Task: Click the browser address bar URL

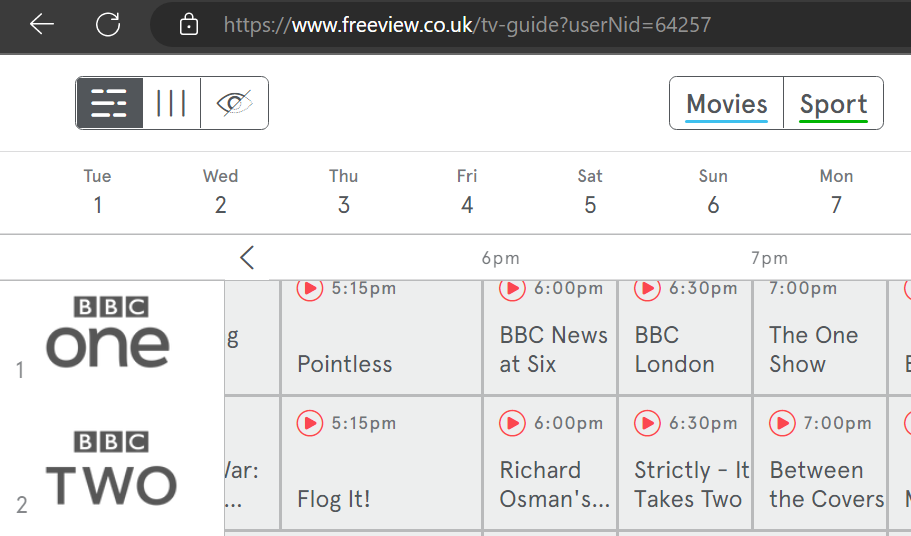Action: [x=467, y=25]
